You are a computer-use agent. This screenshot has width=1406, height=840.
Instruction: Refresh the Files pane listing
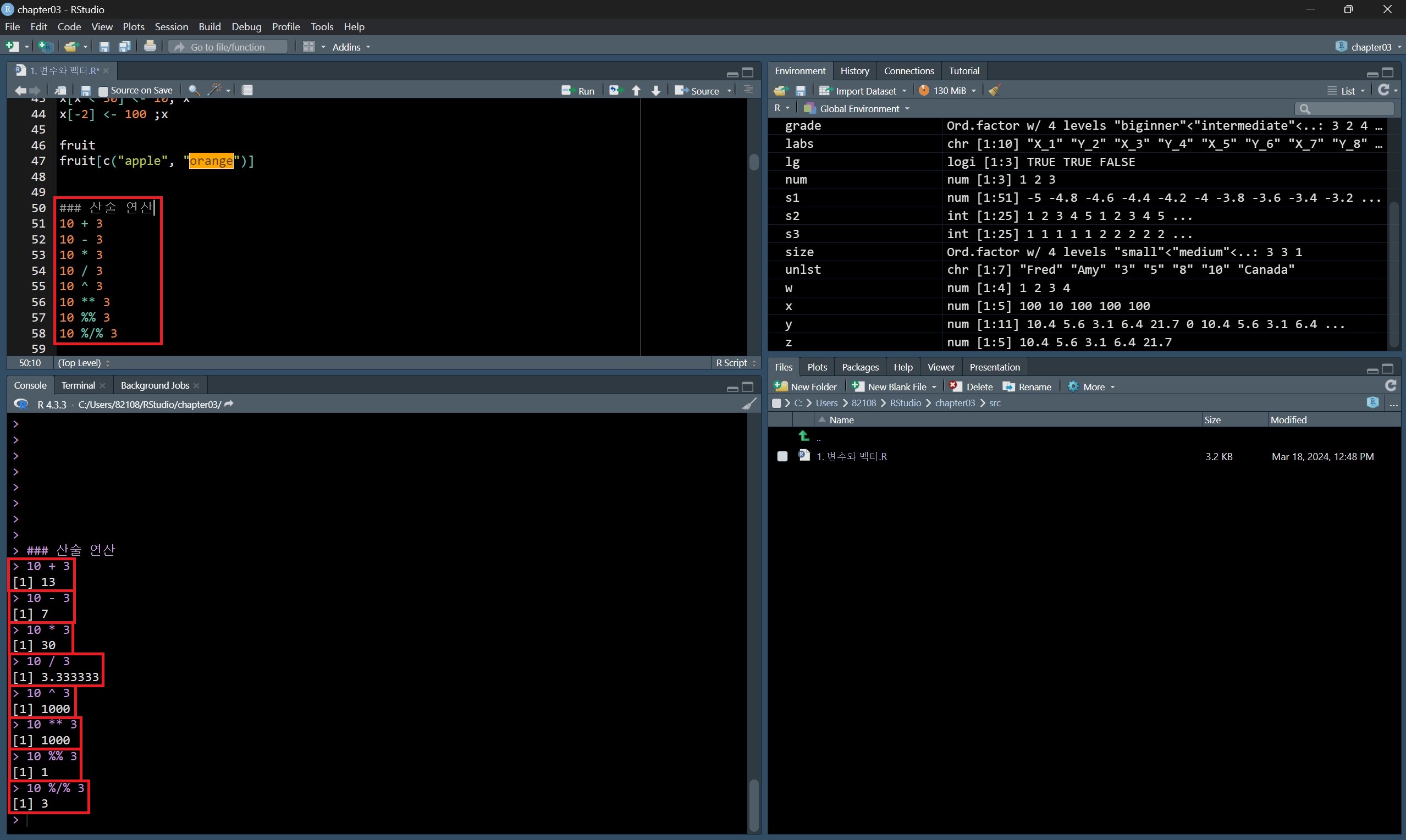click(x=1390, y=386)
